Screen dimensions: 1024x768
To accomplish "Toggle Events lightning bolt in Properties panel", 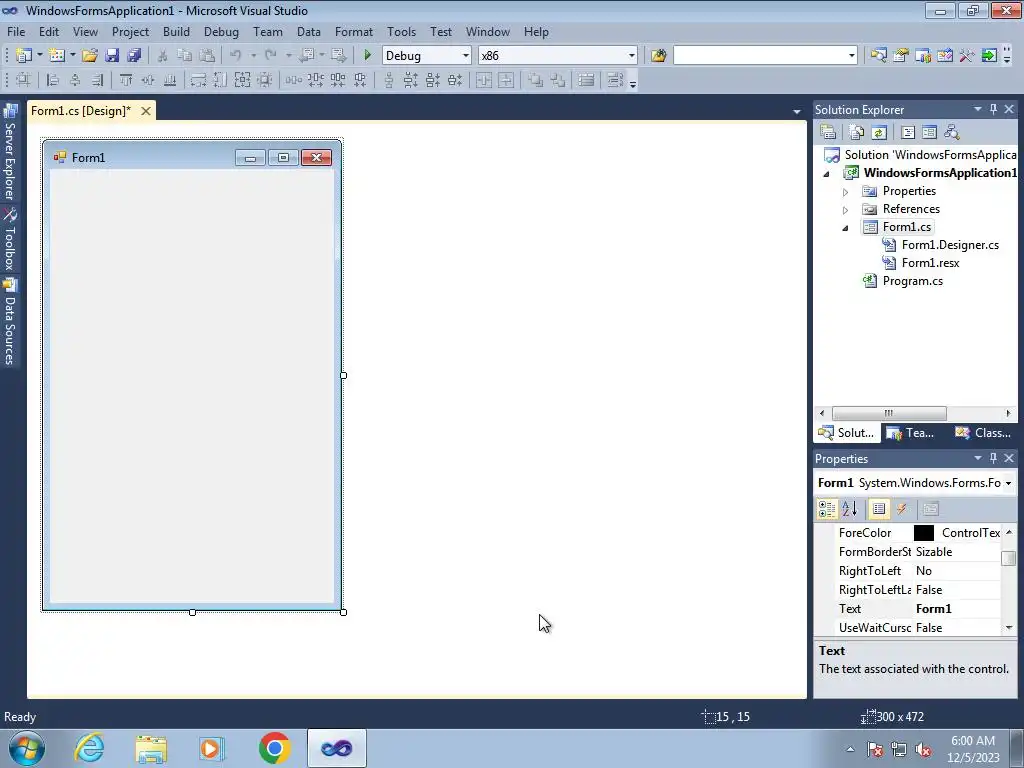I will coord(901,509).
